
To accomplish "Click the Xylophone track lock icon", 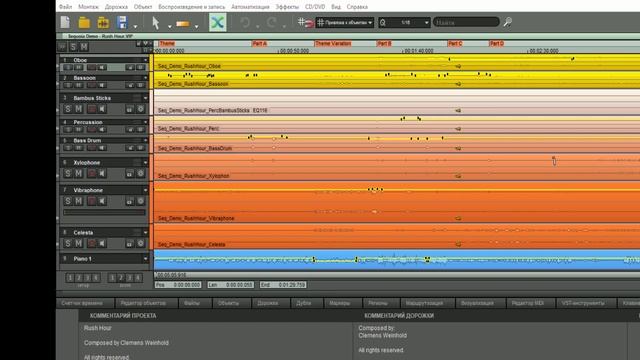I will [x=129, y=173].
